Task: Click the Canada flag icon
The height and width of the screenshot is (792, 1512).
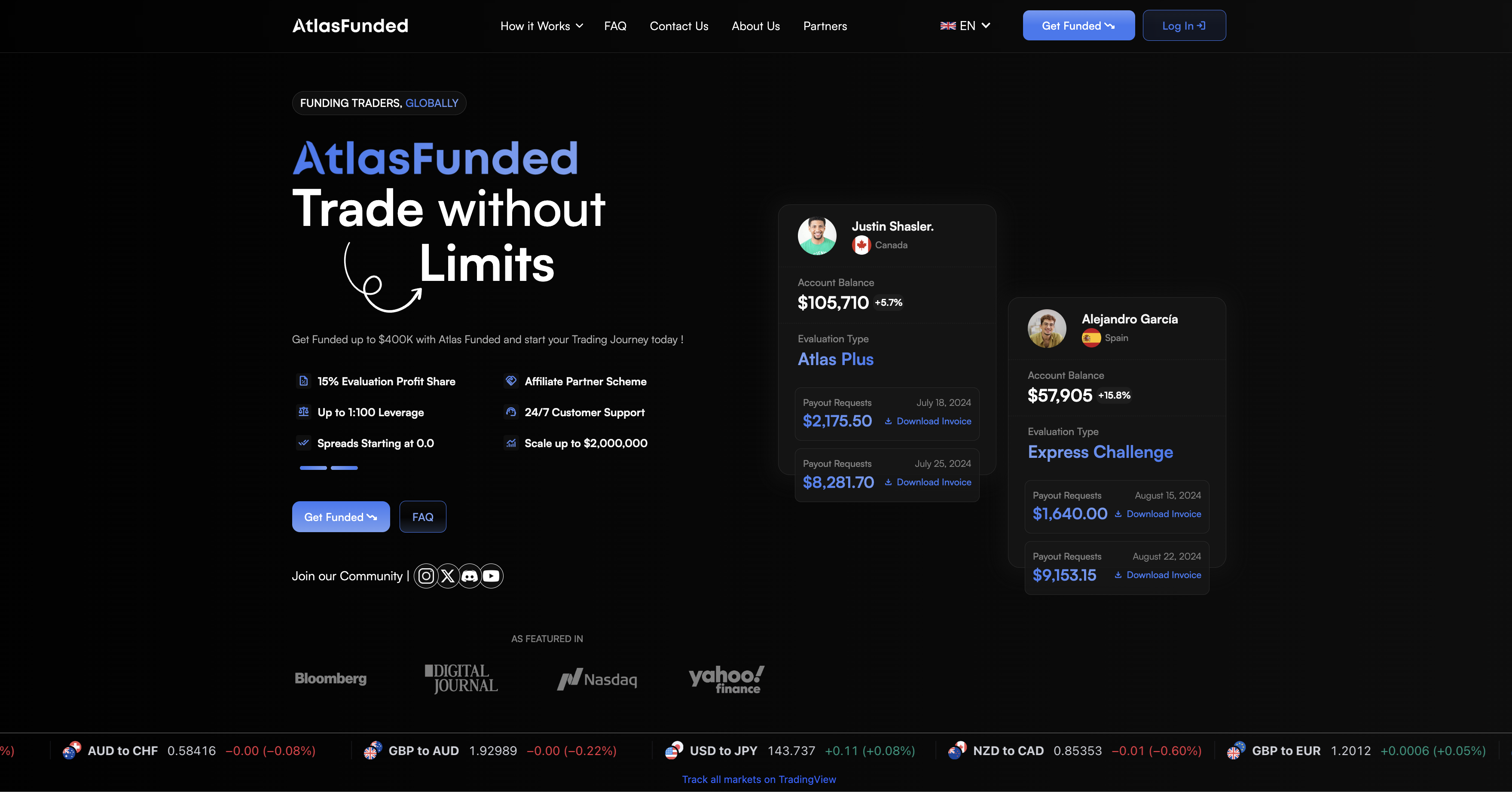Action: click(861, 245)
